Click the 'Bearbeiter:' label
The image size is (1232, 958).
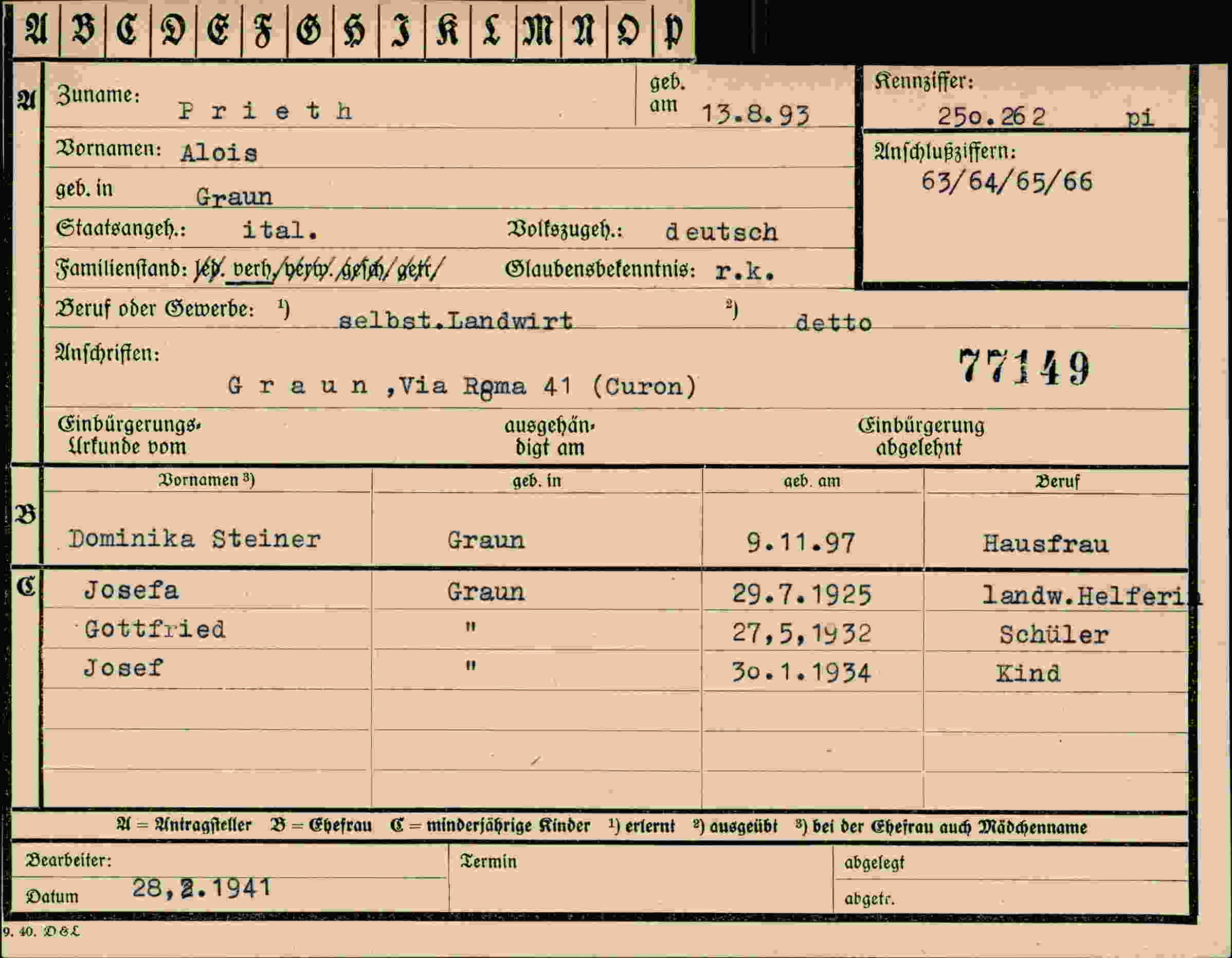pos(68,860)
